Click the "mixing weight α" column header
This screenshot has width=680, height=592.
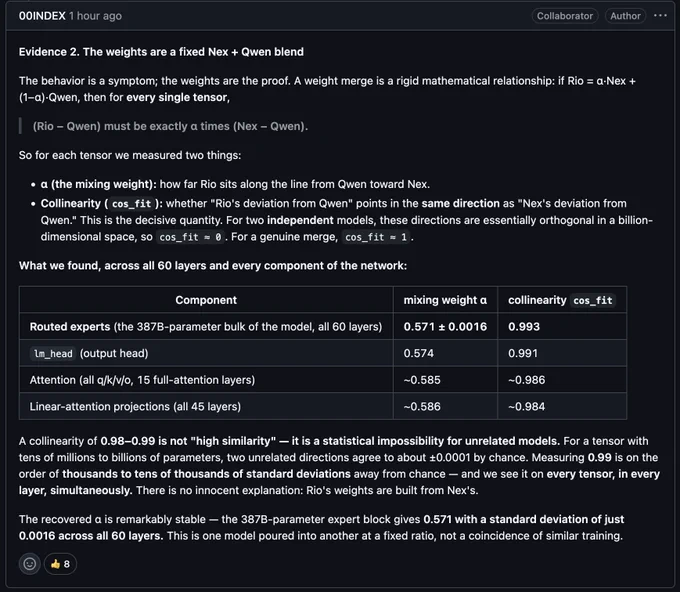pos(445,300)
